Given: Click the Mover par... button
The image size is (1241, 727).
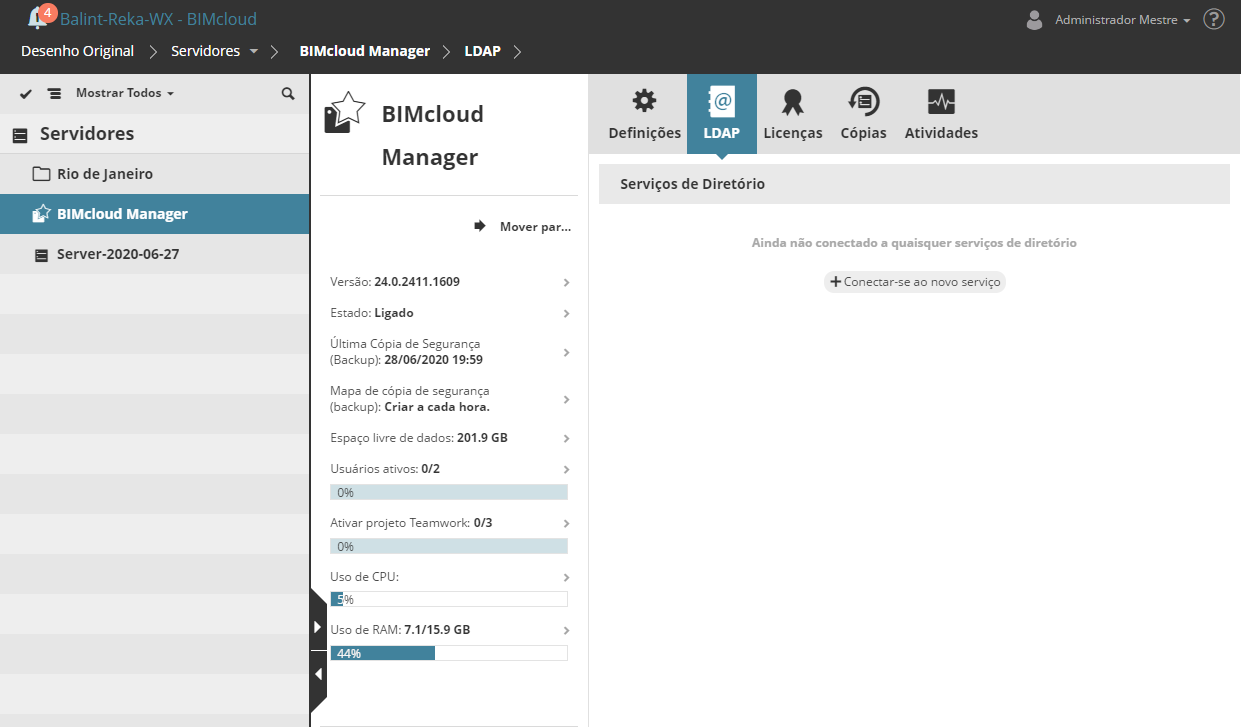Looking at the screenshot, I should click(x=522, y=227).
